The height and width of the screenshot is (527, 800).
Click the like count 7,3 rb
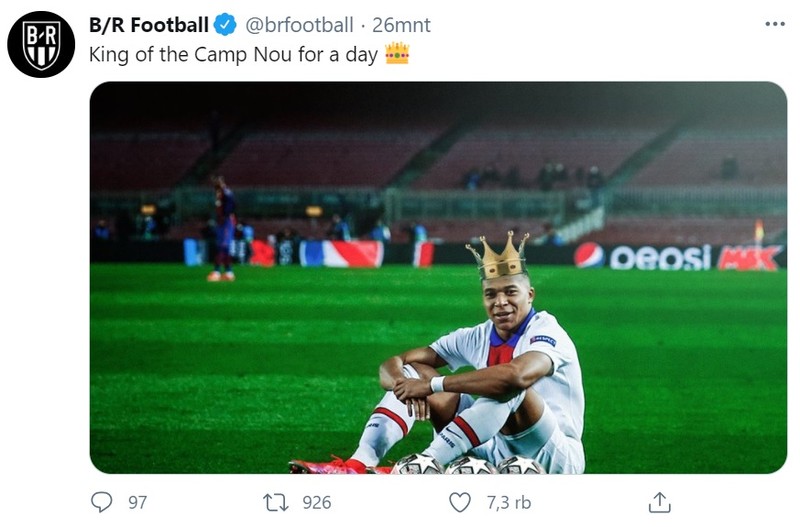pos(508,502)
